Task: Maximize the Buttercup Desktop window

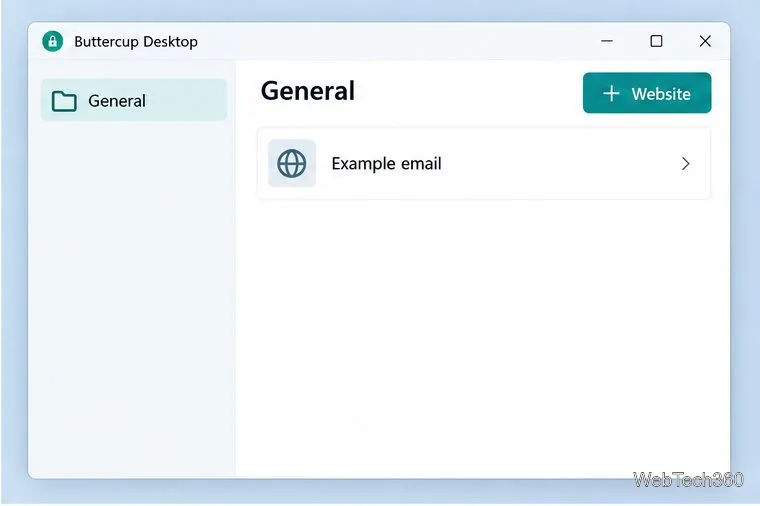Action: [x=656, y=41]
